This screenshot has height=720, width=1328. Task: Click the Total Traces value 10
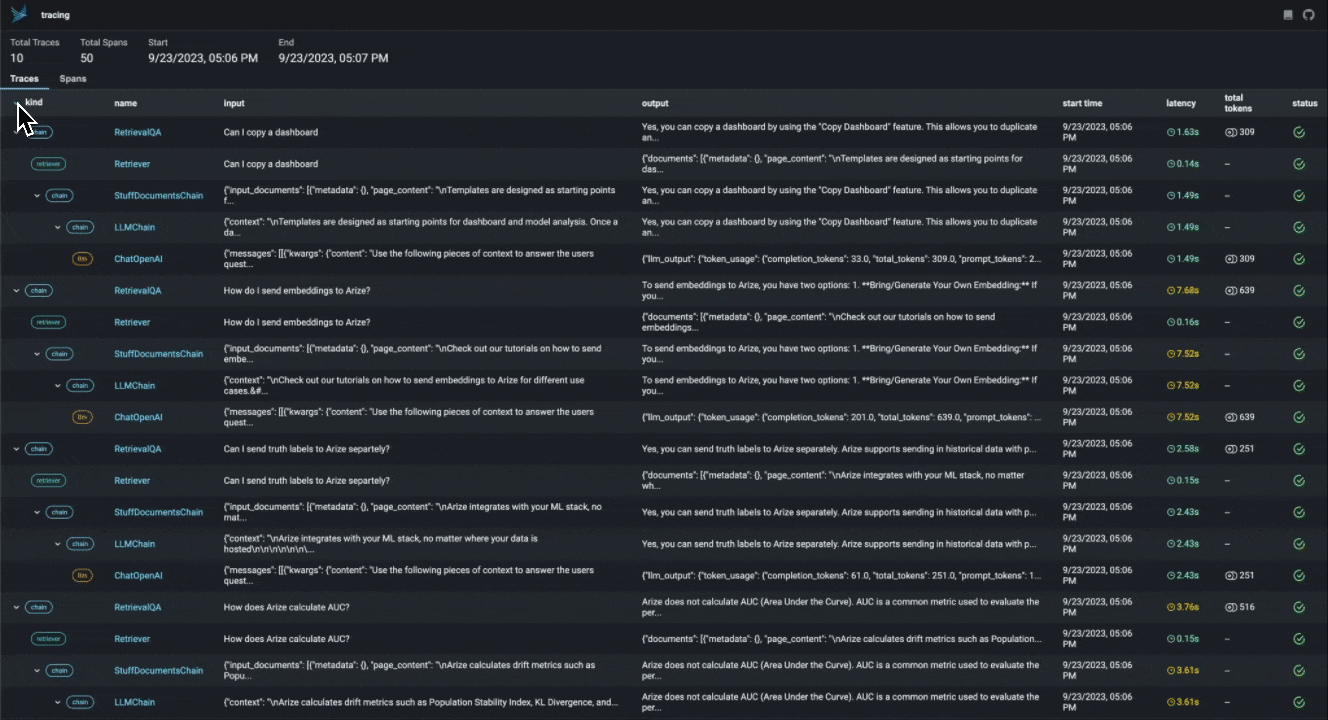coord(17,58)
